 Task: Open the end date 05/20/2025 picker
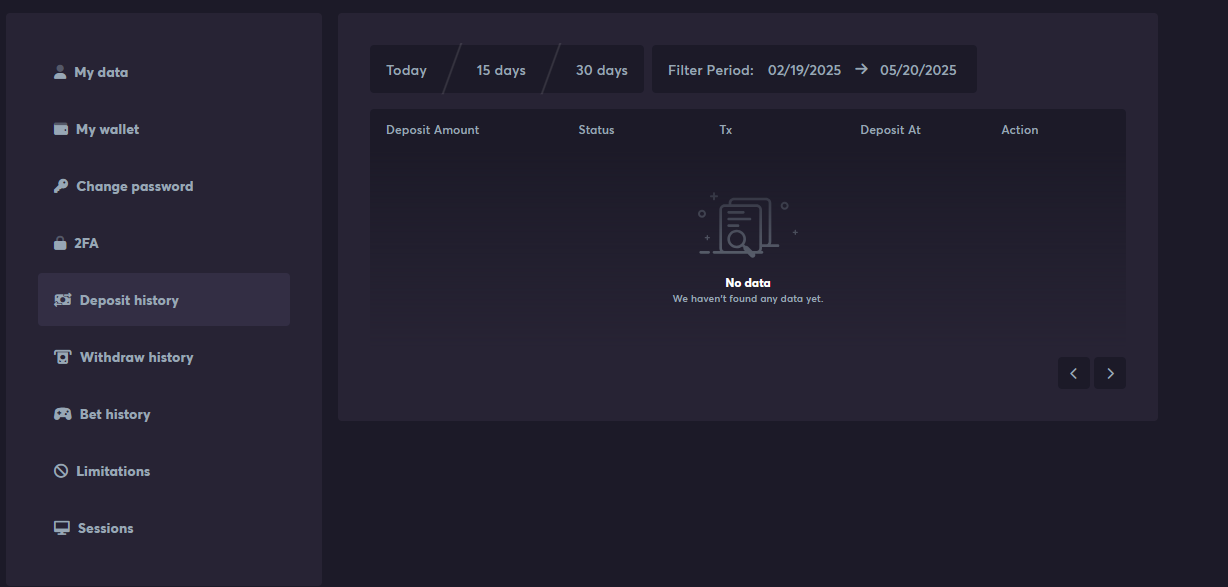click(x=918, y=70)
